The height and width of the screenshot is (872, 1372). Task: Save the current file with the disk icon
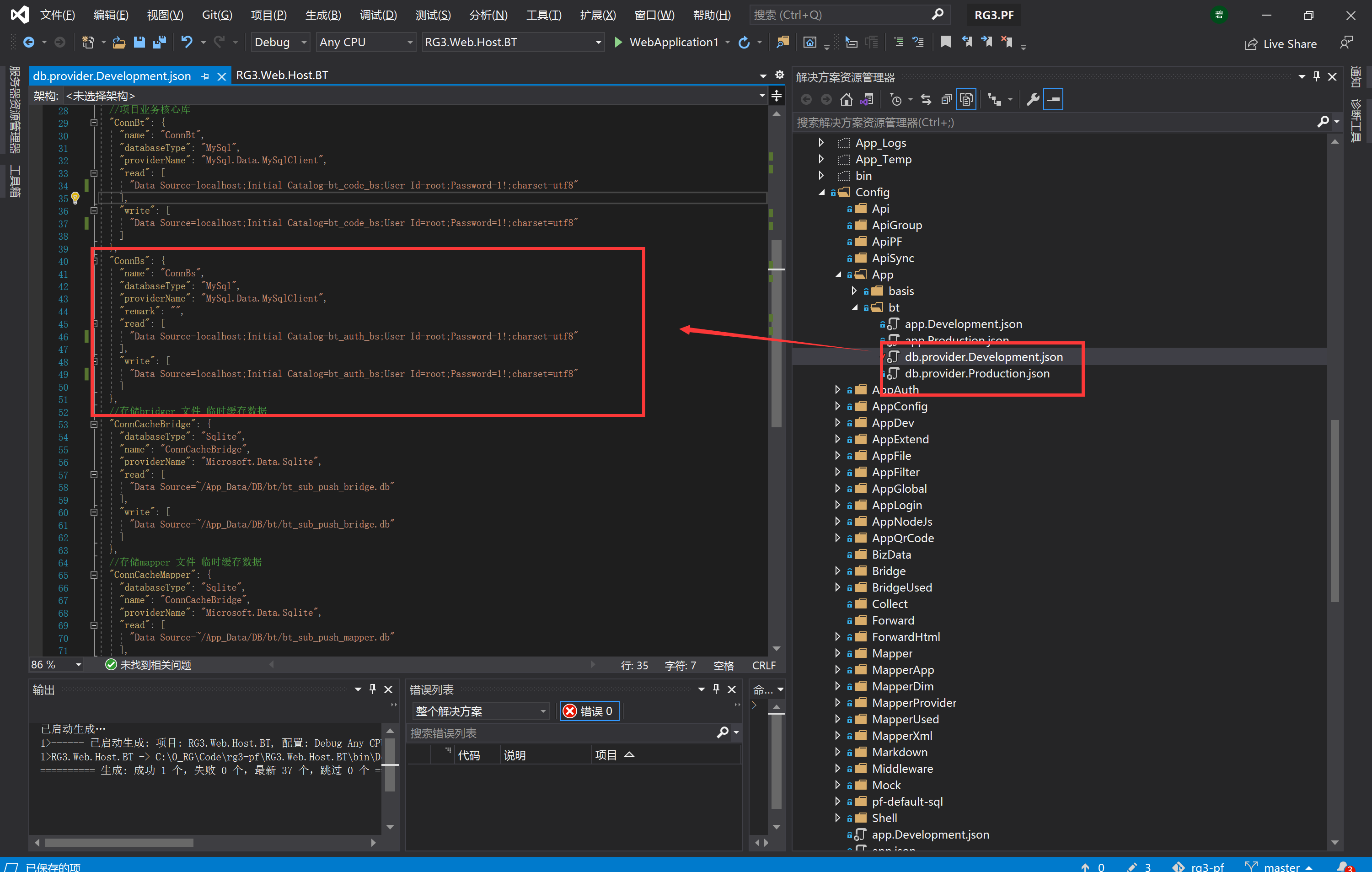click(139, 42)
